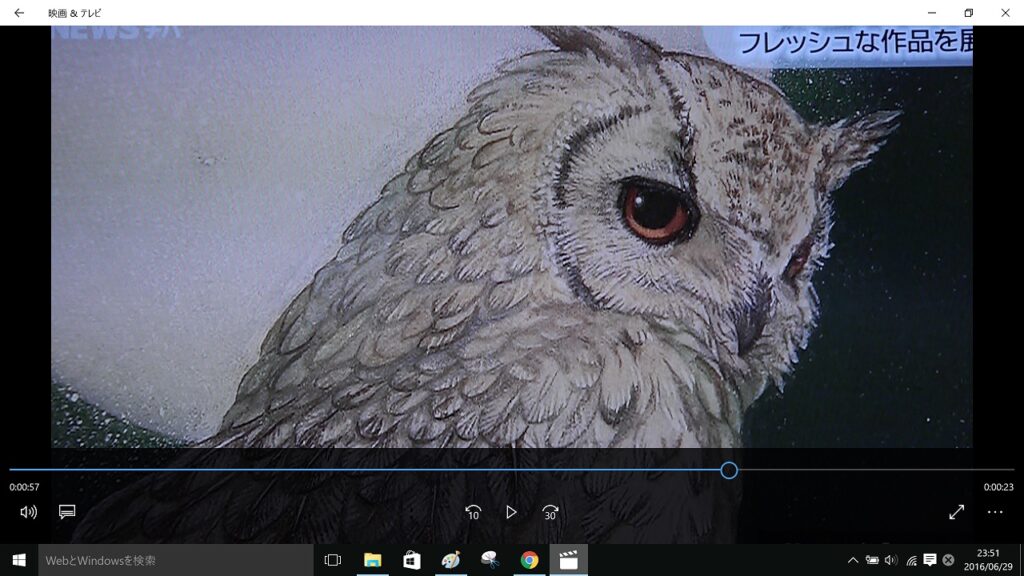Open the Action Center notifications
The height and width of the screenshot is (576, 1024).
(x=930, y=560)
